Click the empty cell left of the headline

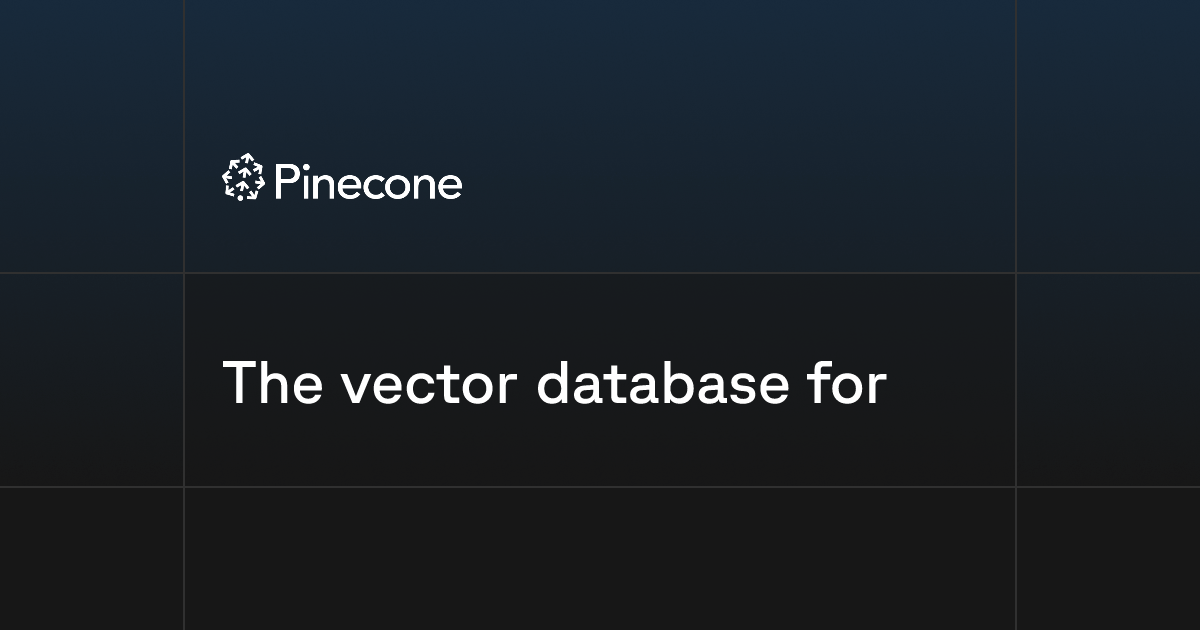coord(91,380)
